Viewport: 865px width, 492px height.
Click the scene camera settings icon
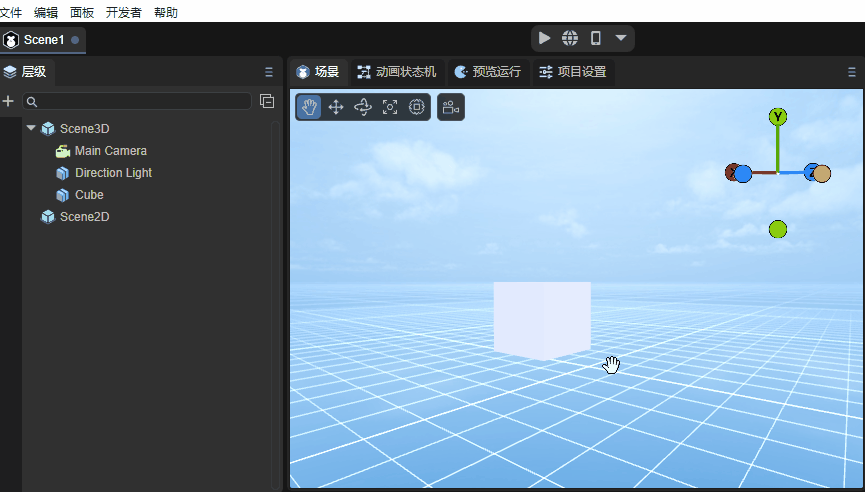(x=450, y=107)
